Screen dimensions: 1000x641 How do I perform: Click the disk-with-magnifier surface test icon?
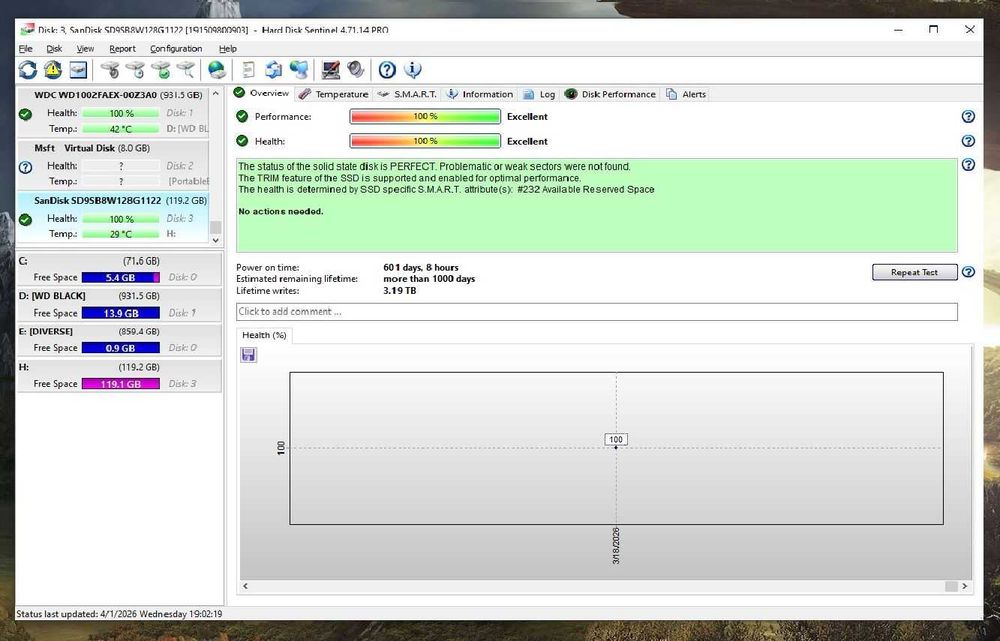[x=186, y=70]
